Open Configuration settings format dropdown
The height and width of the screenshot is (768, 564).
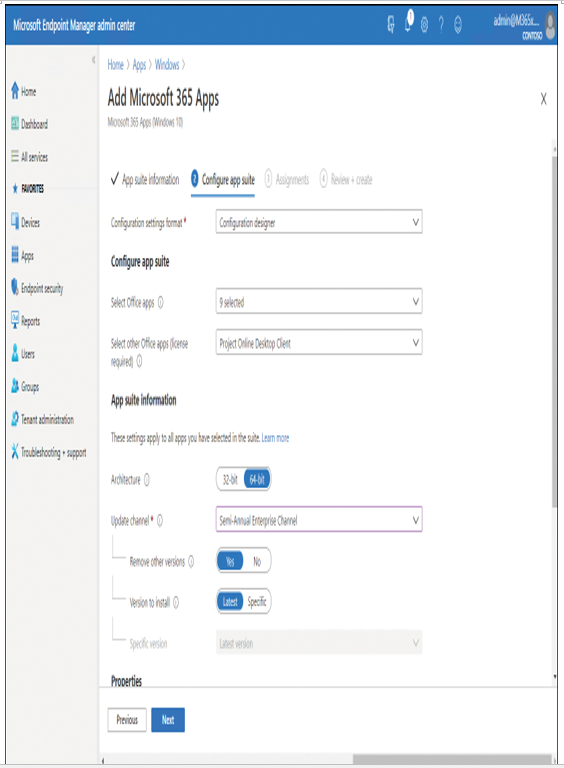coord(319,222)
